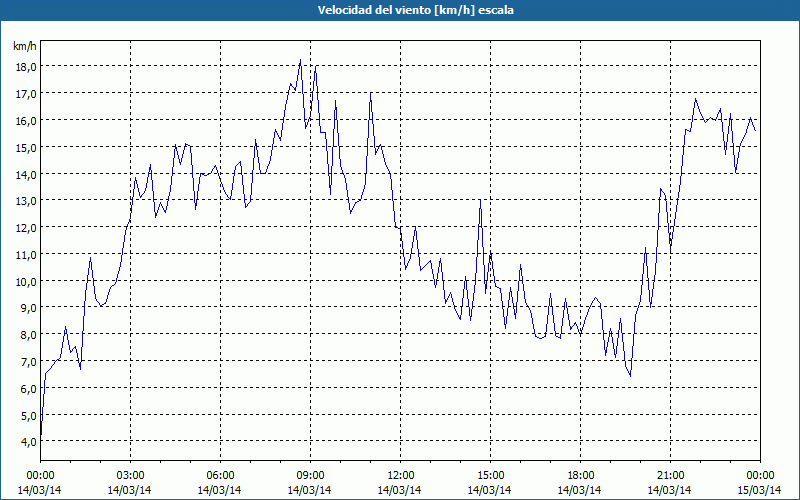
Task: Pick the 9,0 y-axis label
Action: [28, 308]
